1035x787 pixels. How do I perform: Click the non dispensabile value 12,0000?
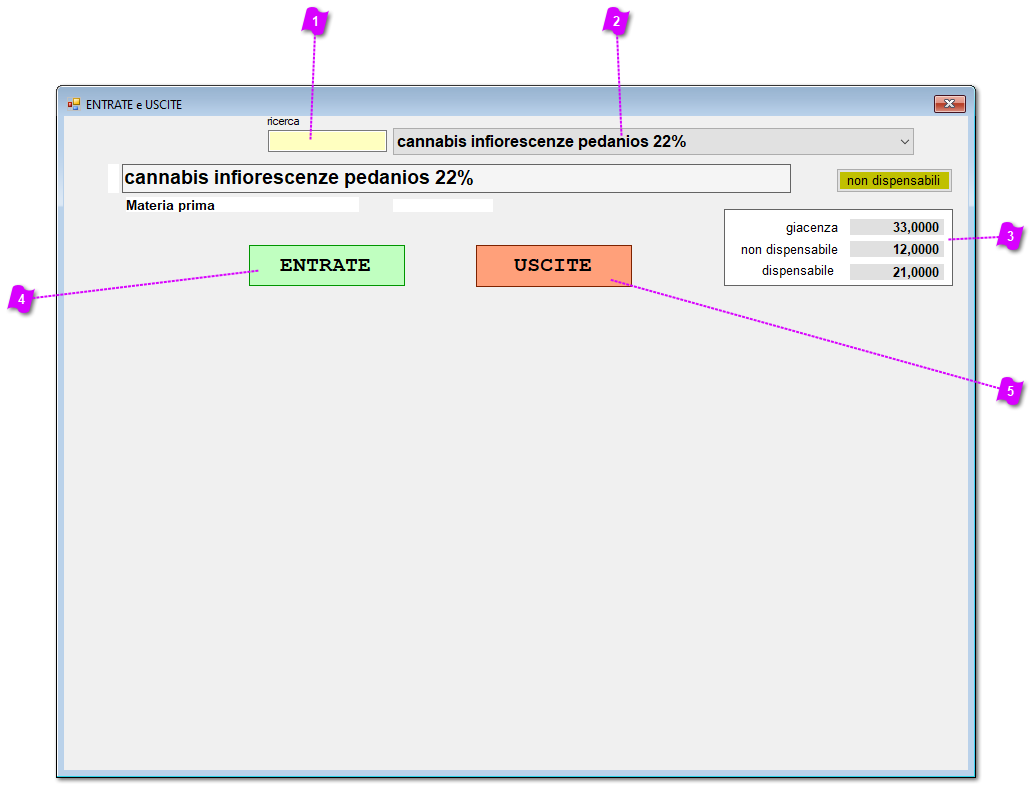896,249
